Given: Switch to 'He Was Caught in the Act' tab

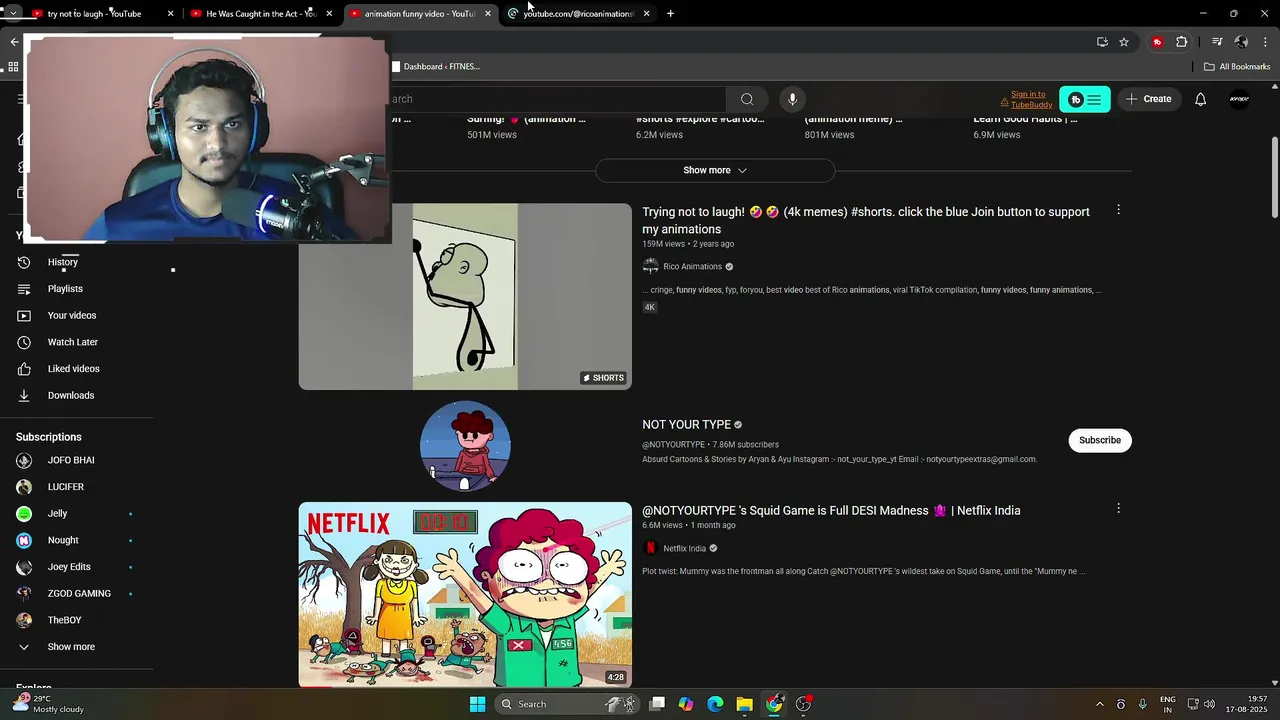Looking at the screenshot, I should point(260,14).
